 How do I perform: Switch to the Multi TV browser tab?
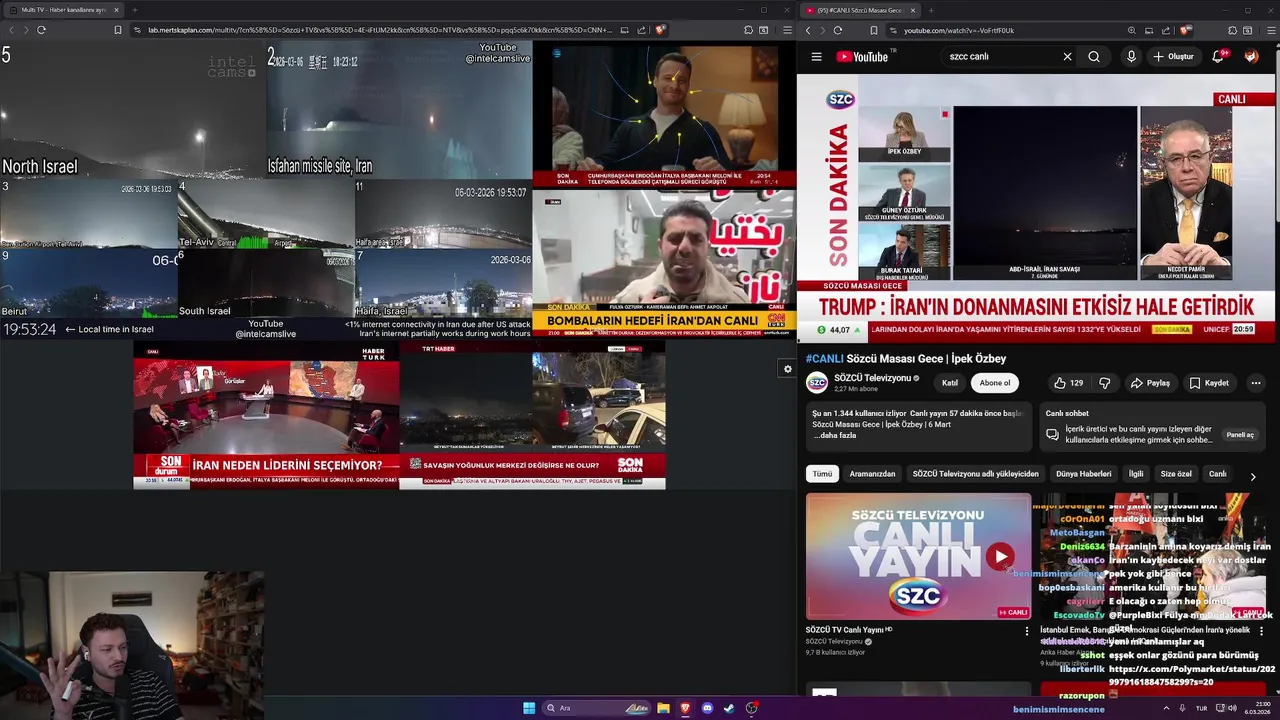(x=62, y=10)
